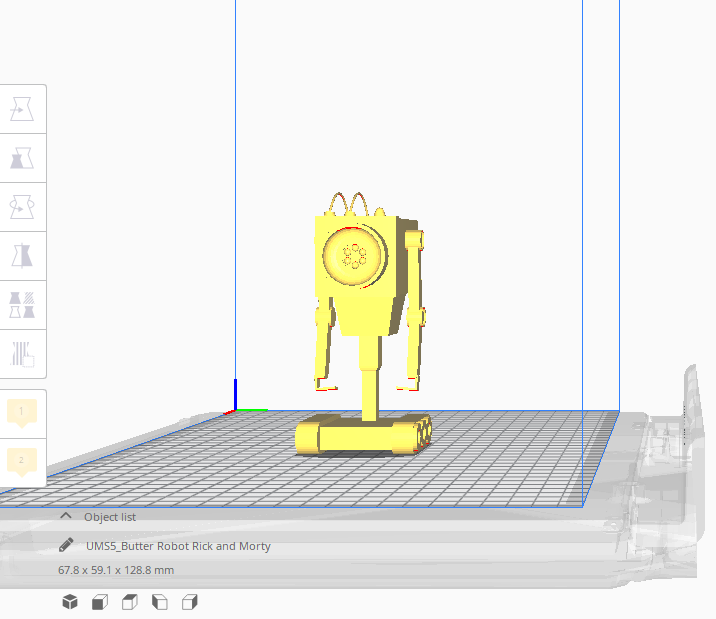Select UMS5_Butter Robot Rick and Morty name

[178, 546]
